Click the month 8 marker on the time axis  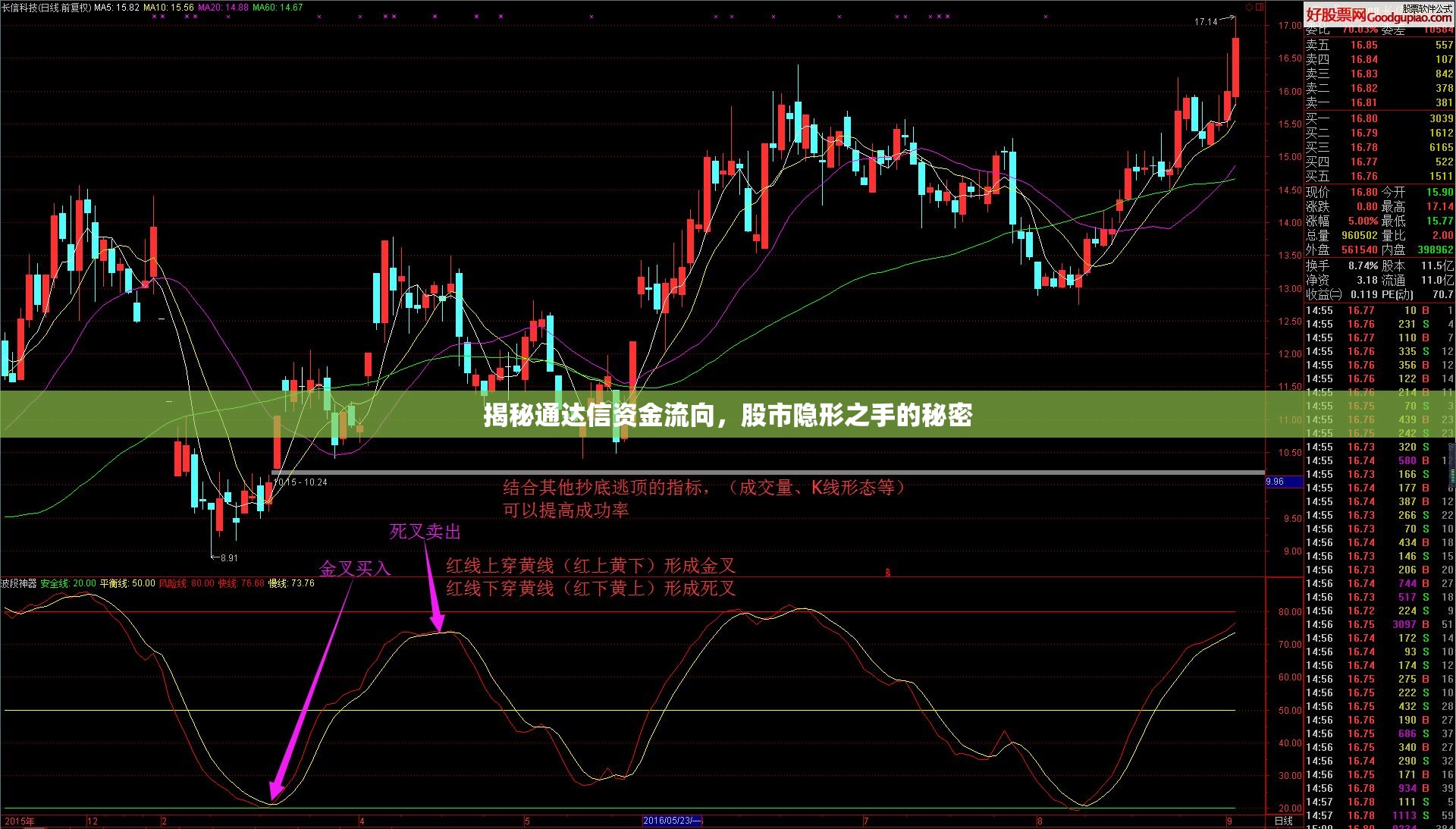pyautogui.click(x=1040, y=821)
